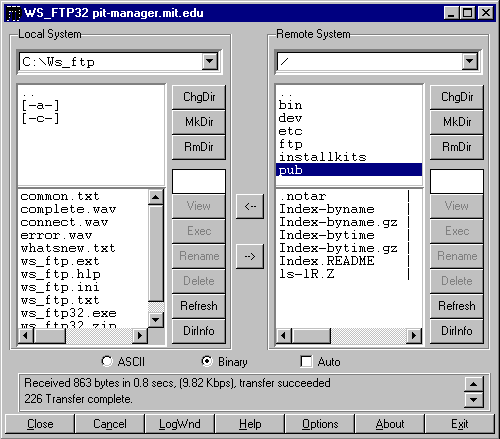Image resolution: width=500 pixels, height=439 pixels.
Task: Select local drive [-a-]
Action: (40, 105)
